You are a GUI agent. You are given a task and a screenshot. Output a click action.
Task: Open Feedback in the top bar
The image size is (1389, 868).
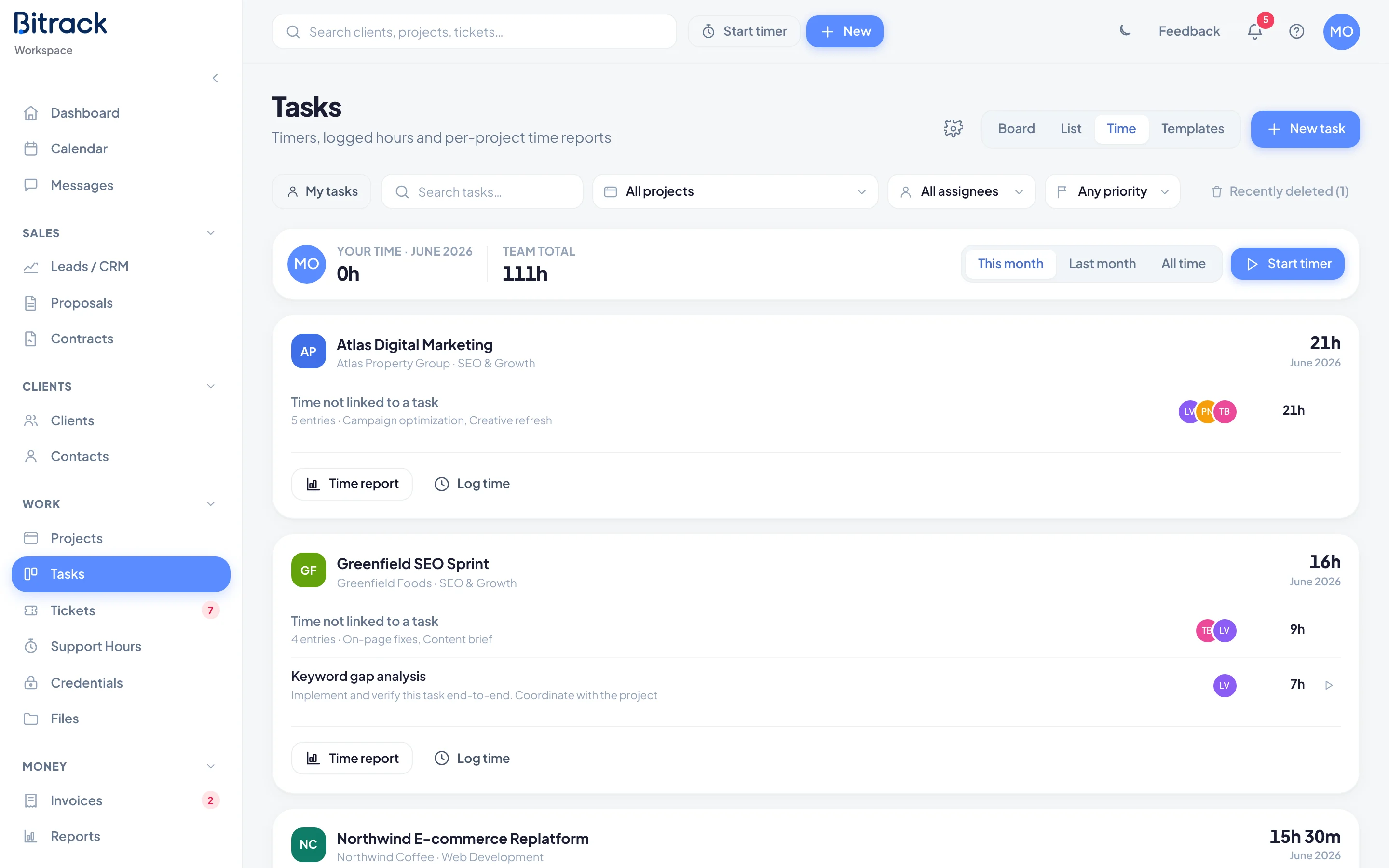1189,31
